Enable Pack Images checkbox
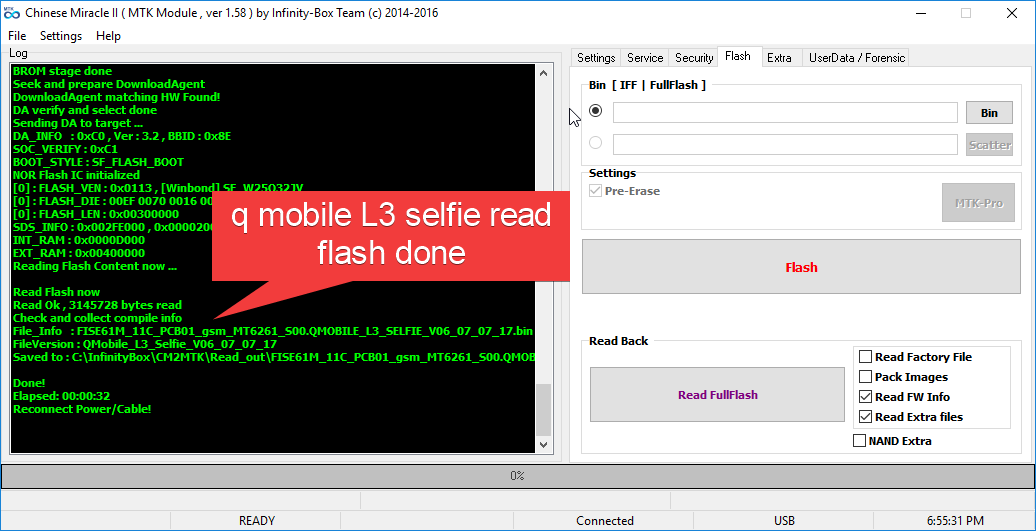The image size is (1036, 531). coord(865,377)
